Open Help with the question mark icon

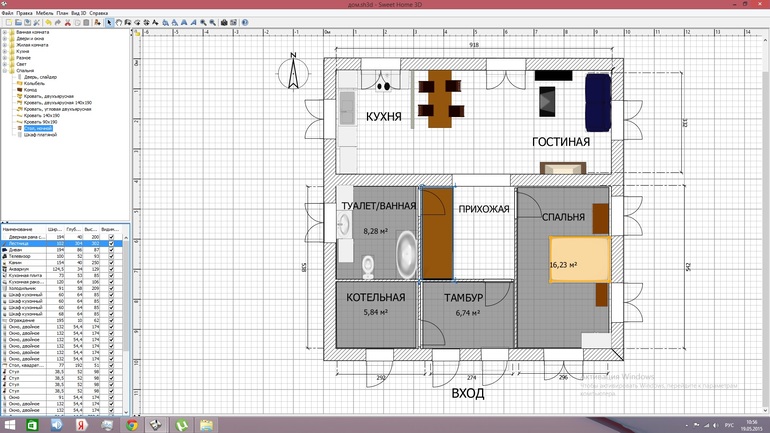coord(245,22)
